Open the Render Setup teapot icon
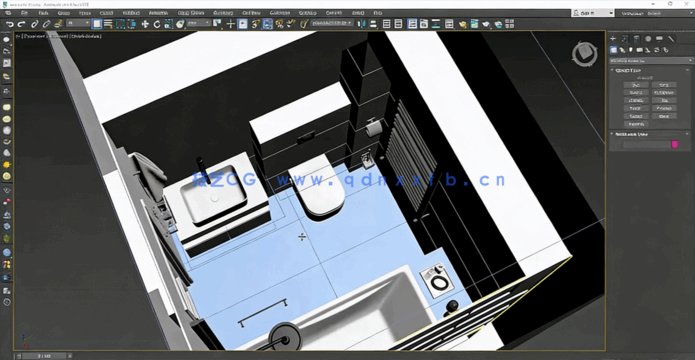Image resolution: width=695 pixels, height=360 pixels. (x=463, y=24)
